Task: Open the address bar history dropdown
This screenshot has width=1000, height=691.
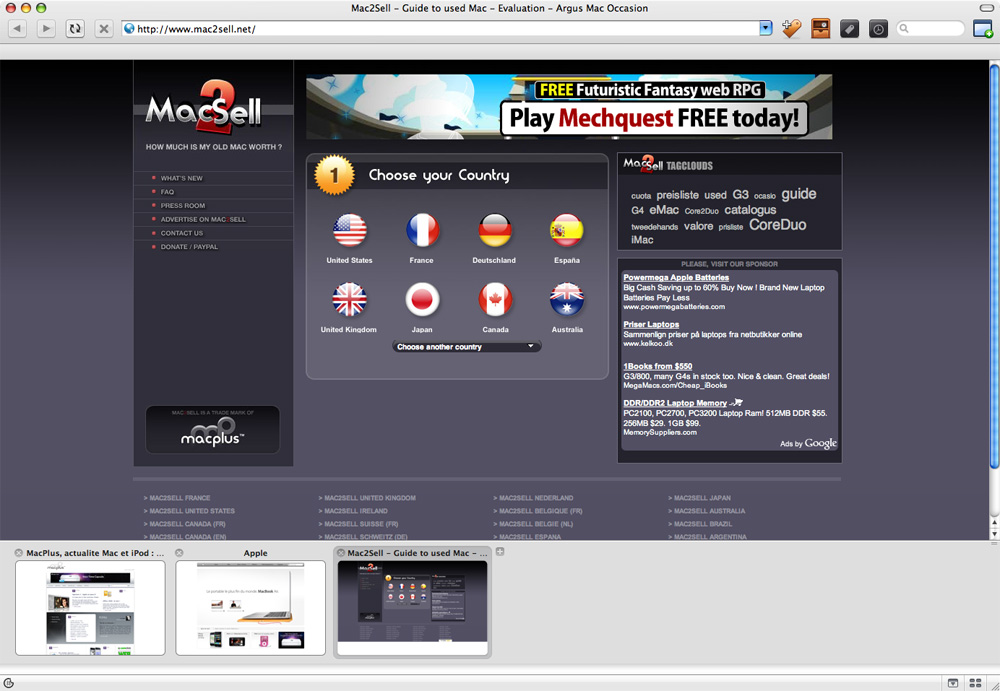Action: pyautogui.click(x=766, y=28)
